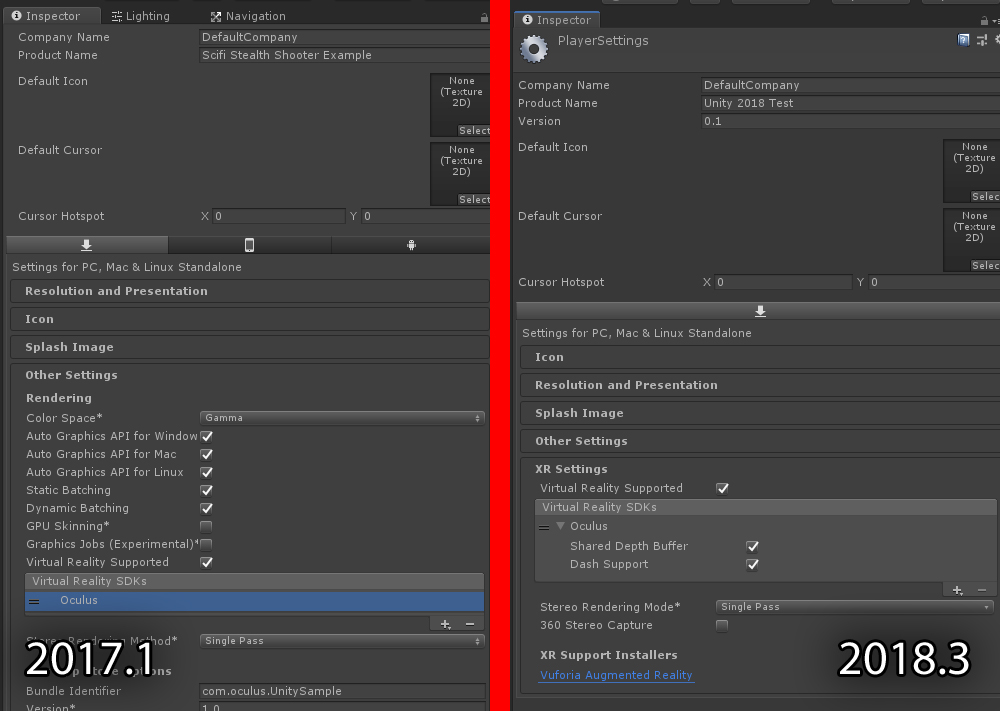1000x711 pixels.
Task: Click the plus icon below Dash Support in 2018 panel
Action: 958,590
